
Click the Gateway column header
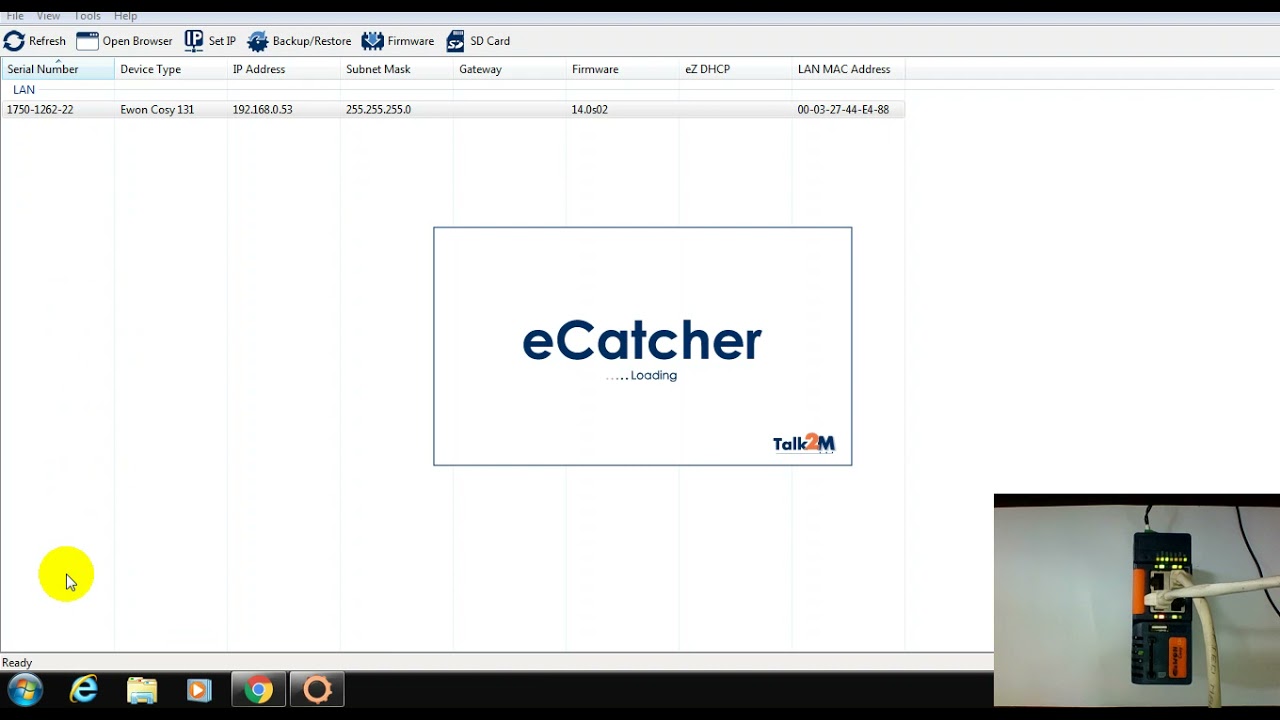click(510, 69)
